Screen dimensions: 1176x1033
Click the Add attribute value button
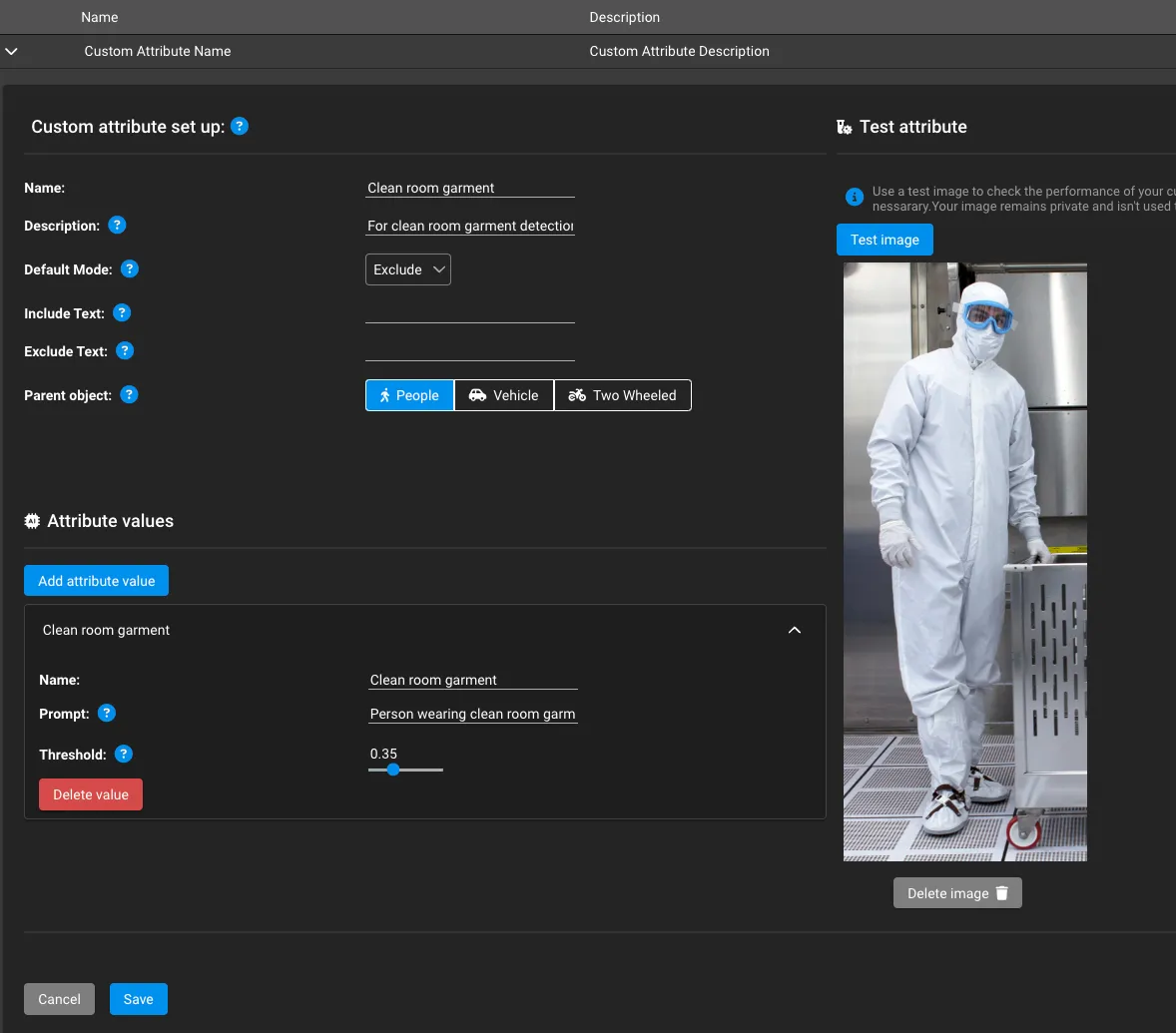click(x=96, y=581)
